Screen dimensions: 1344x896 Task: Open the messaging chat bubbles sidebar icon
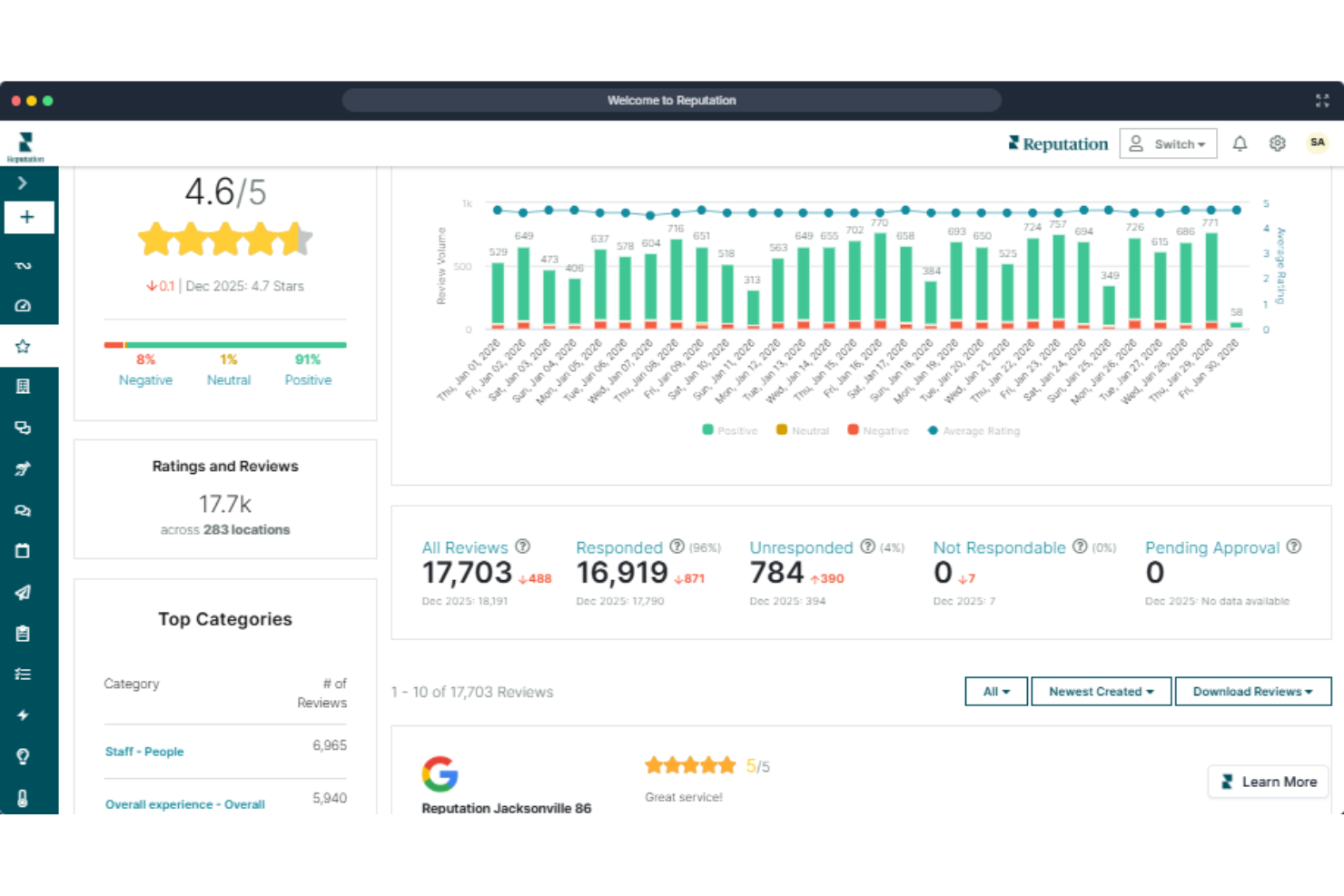pos(24,510)
